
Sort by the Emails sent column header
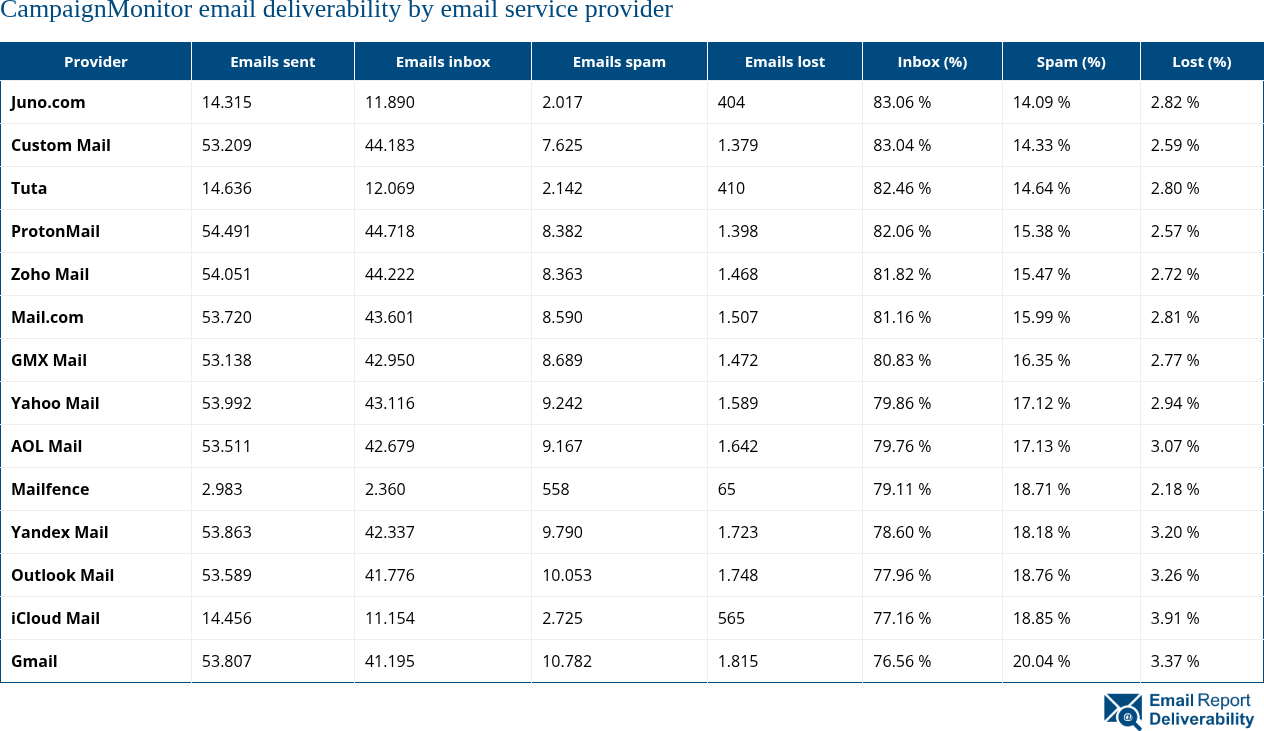point(272,61)
